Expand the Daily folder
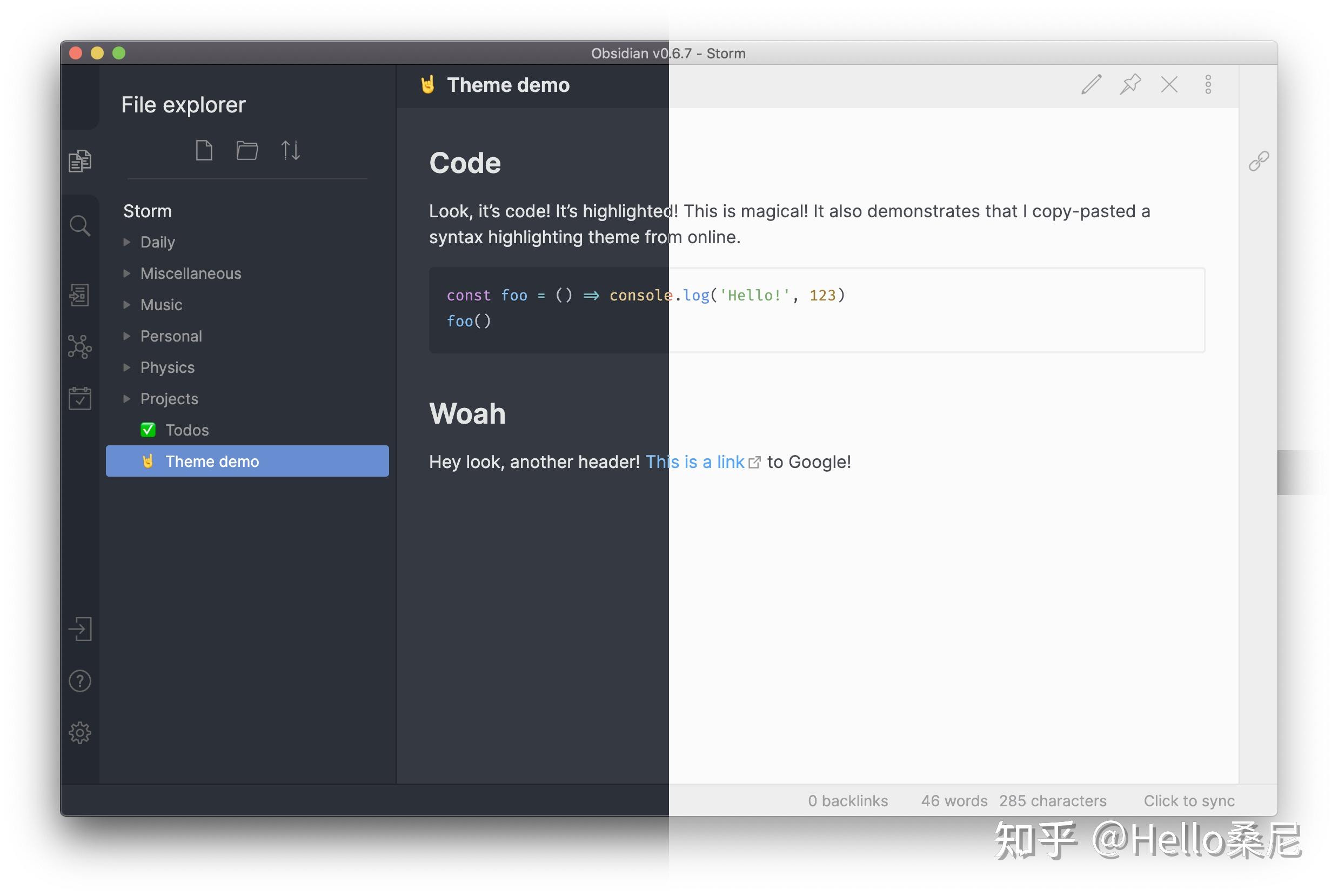This screenshot has width=1338, height=896. tap(158, 242)
